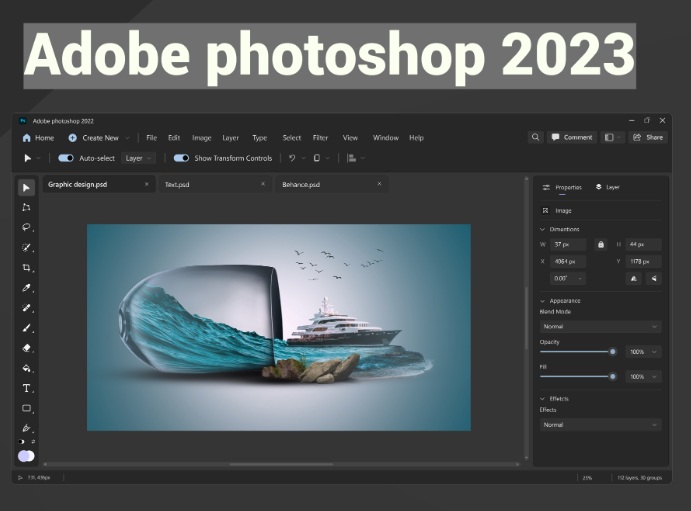The image size is (691, 511).
Task: Swap foreground and background colors icon
Action: [x=33, y=441]
